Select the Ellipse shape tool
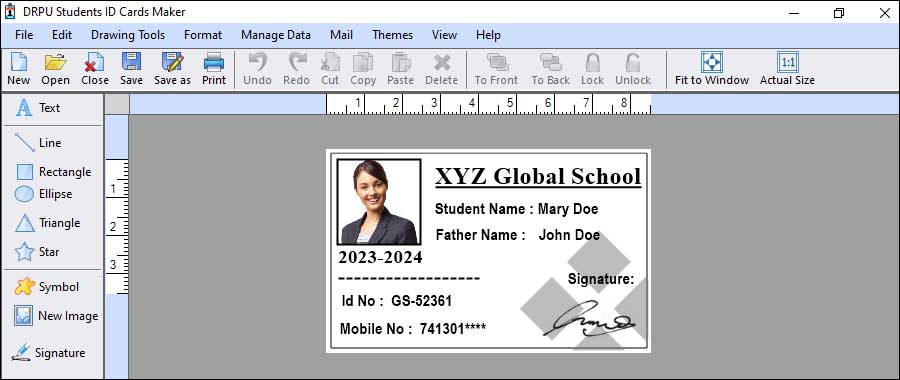 pyautogui.click(x=44, y=194)
